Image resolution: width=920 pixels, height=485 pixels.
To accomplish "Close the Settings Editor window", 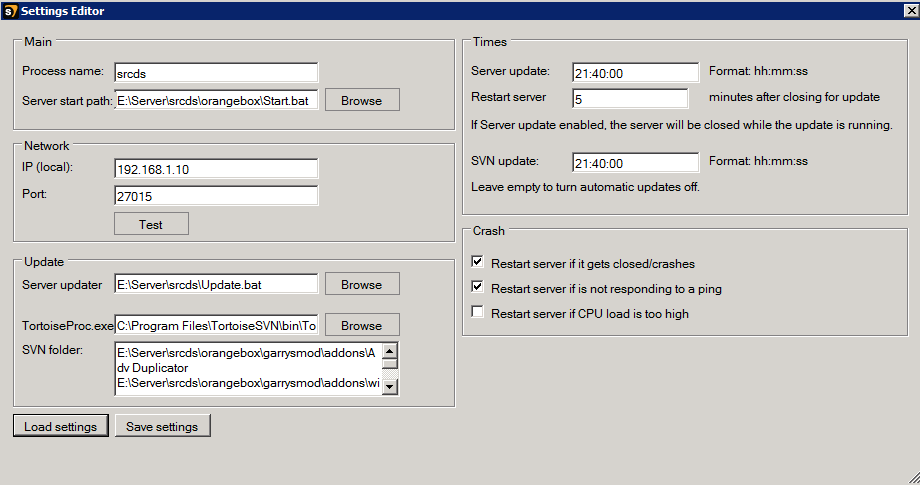I will [908, 10].
